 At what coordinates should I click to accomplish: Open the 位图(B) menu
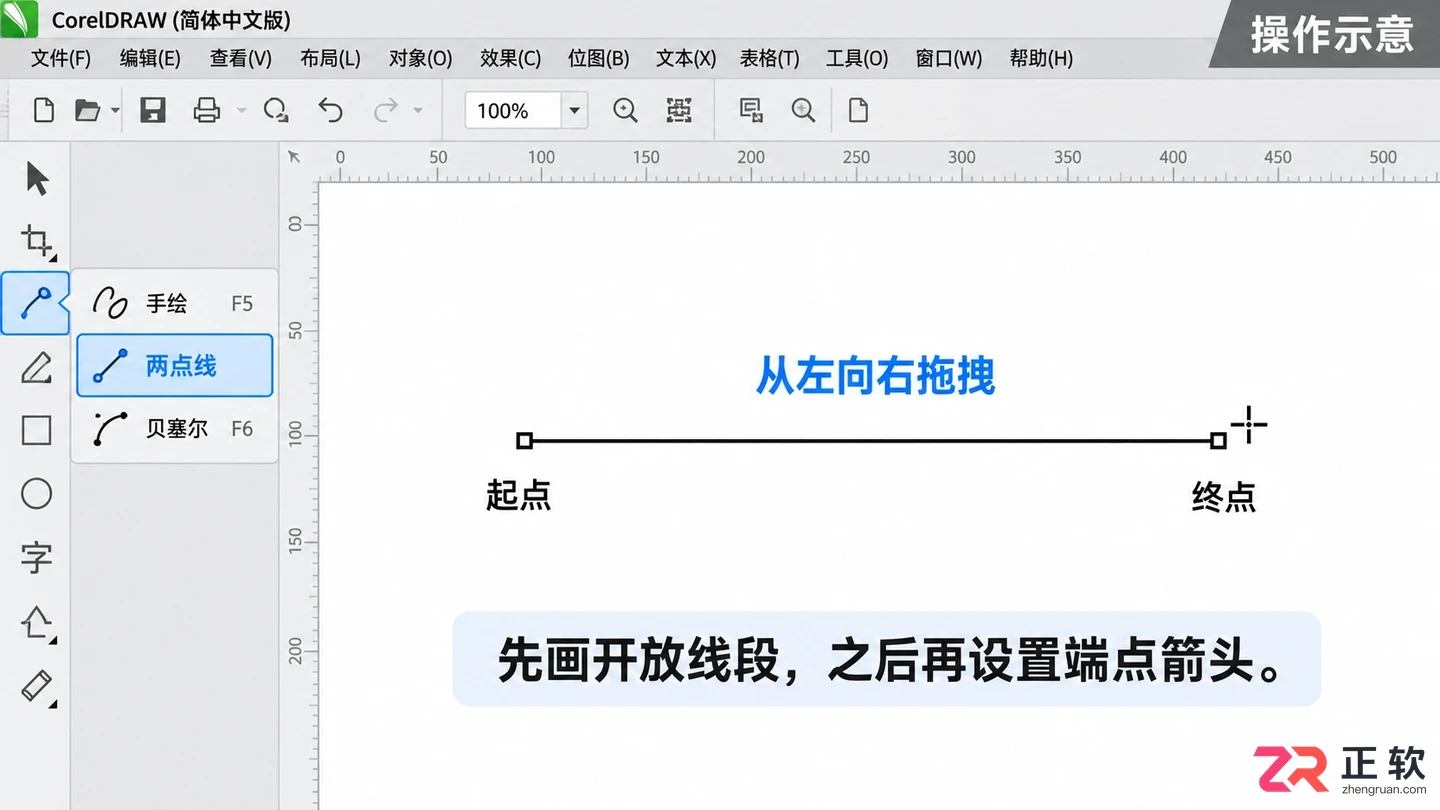coord(599,58)
